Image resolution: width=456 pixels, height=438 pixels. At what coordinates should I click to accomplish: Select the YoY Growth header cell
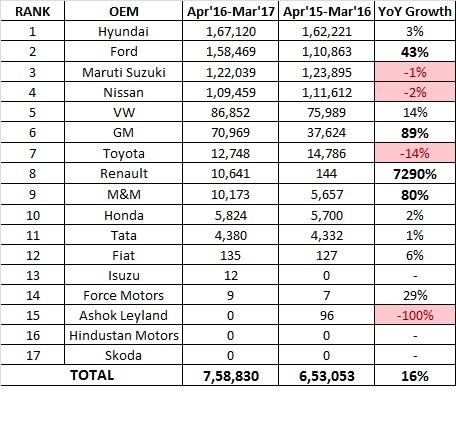pos(415,11)
